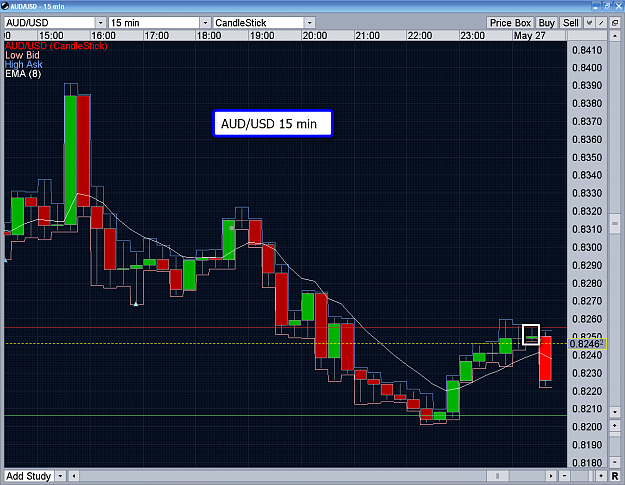The width and height of the screenshot is (625, 485).
Task: Click the 18:00 time axis label
Action: [209, 35]
